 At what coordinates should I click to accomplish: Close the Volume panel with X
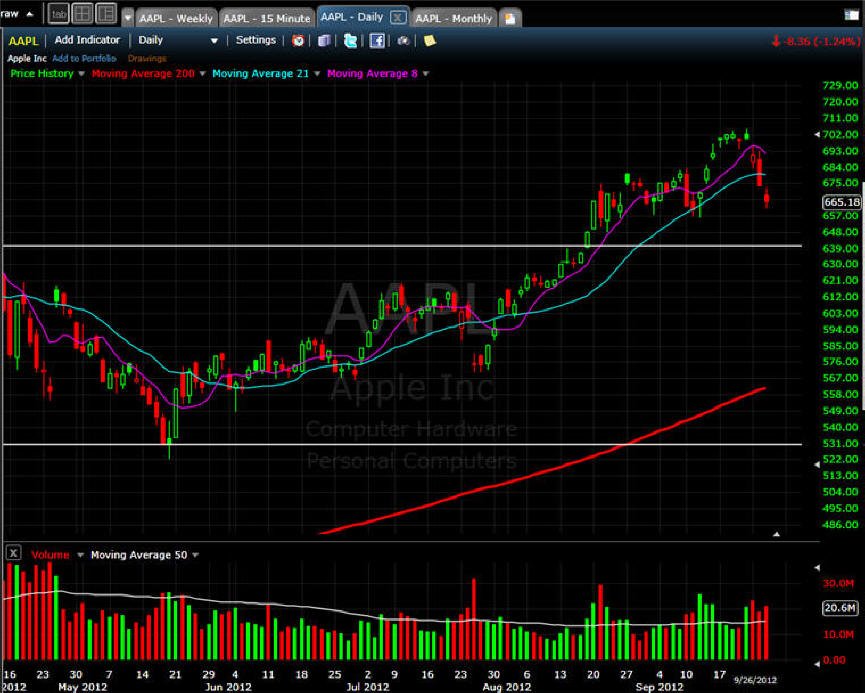13,553
